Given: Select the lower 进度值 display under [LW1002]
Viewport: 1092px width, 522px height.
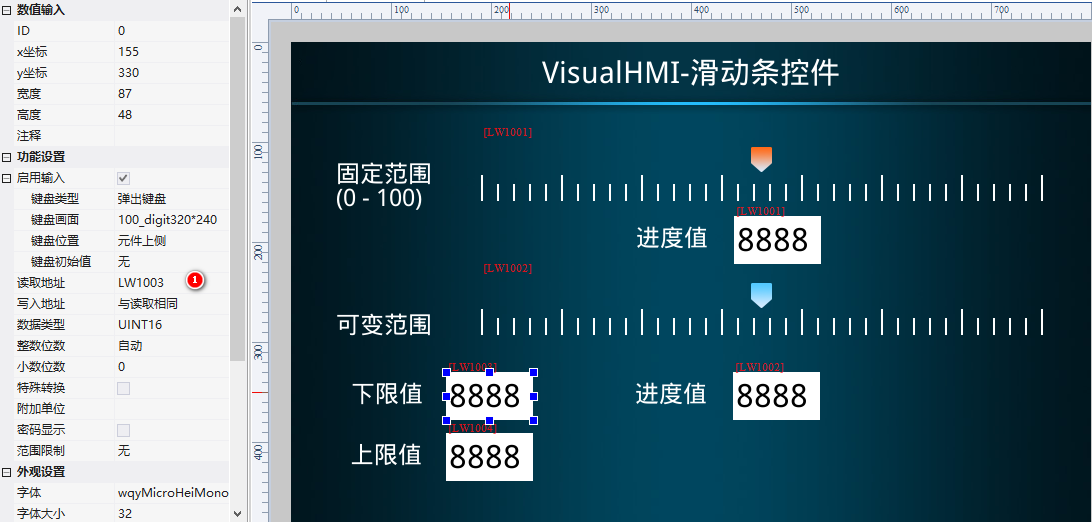Looking at the screenshot, I should 777,395.
